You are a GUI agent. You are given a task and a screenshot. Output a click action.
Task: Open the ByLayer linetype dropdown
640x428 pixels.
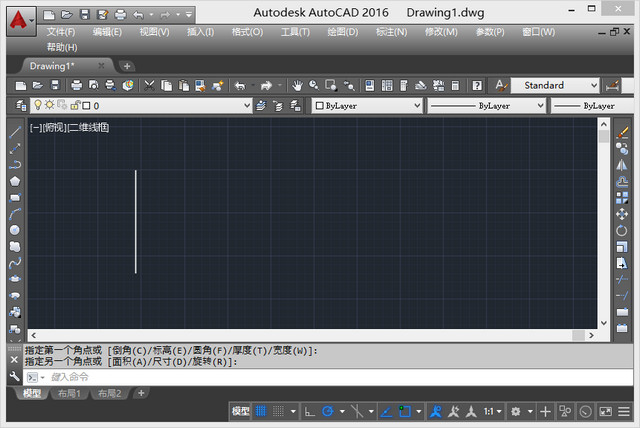(540, 106)
